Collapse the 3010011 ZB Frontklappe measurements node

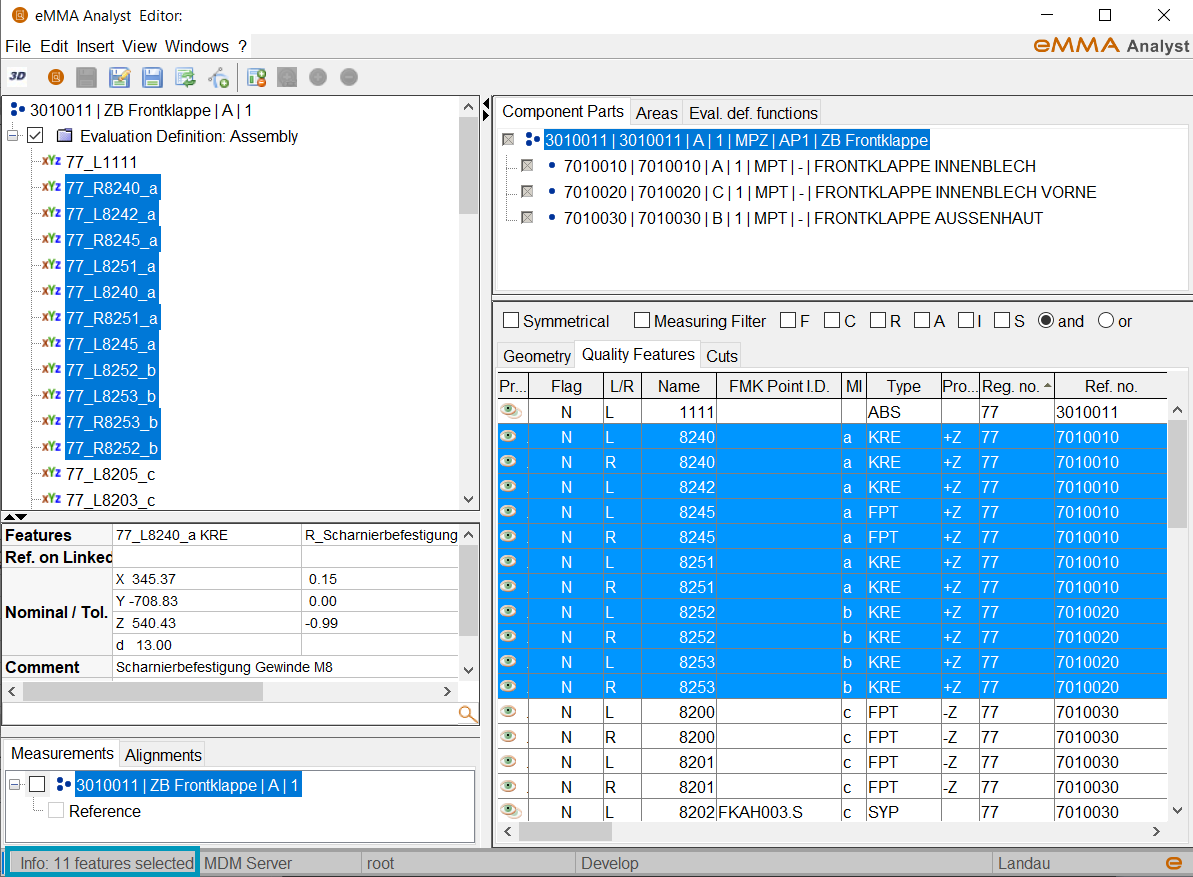click(15, 785)
